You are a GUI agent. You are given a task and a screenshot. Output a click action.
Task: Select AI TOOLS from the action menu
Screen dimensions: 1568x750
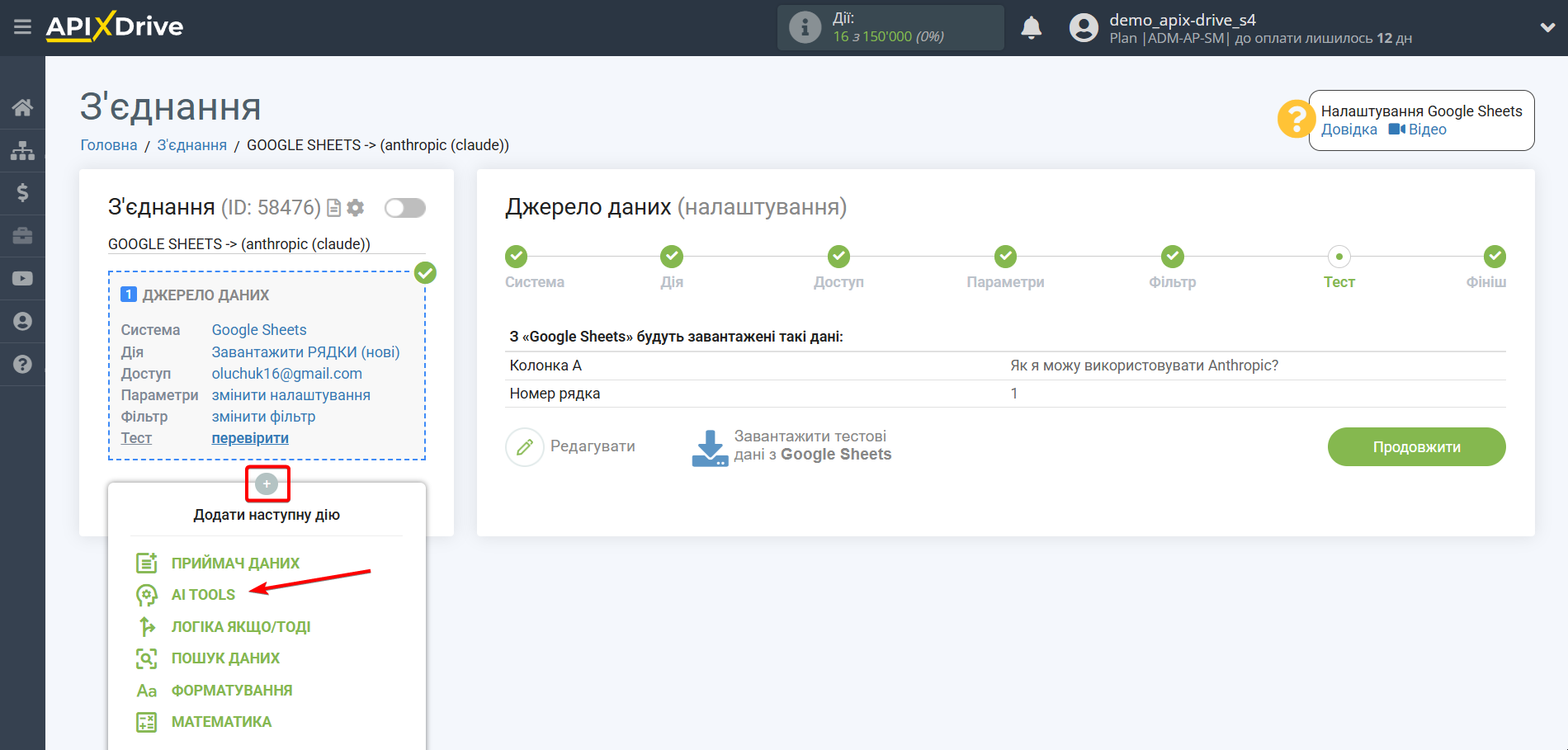203,595
